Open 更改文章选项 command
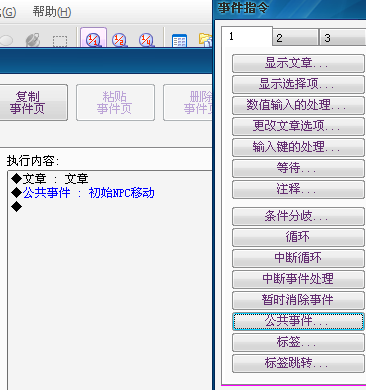The image size is (366, 390). (x=298, y=126)
